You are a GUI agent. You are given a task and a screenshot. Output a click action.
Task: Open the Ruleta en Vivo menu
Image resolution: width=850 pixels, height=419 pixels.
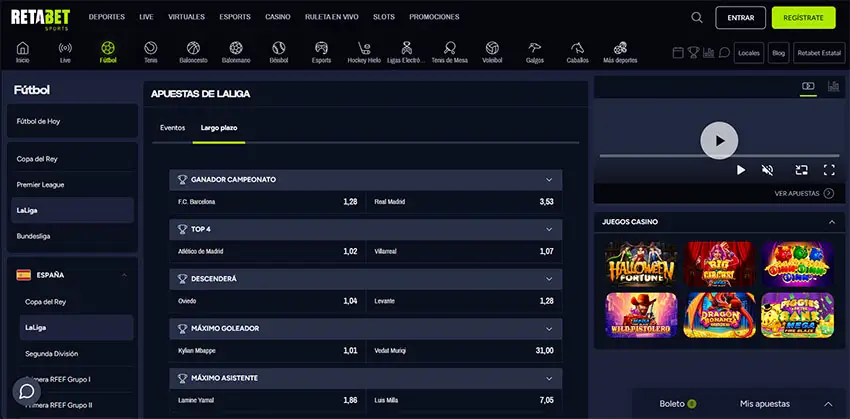click(x=332, y=17)
